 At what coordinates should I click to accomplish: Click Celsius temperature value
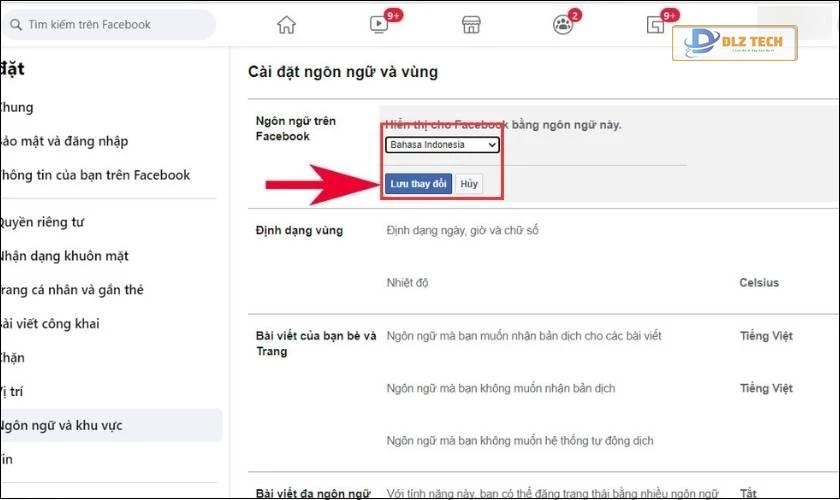click(x=759, y=283)
